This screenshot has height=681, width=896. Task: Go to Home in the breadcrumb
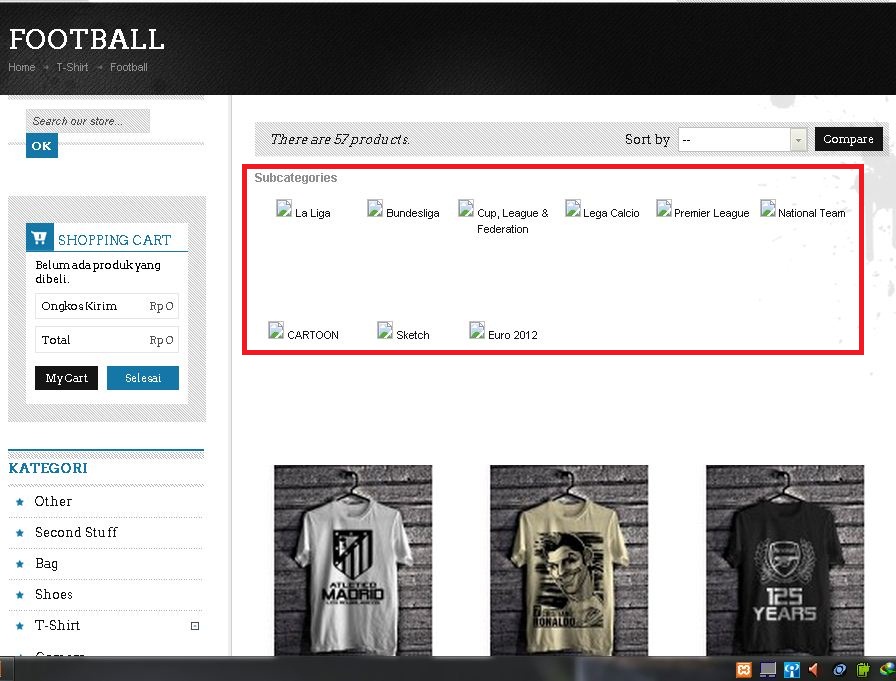pos(22,67)
